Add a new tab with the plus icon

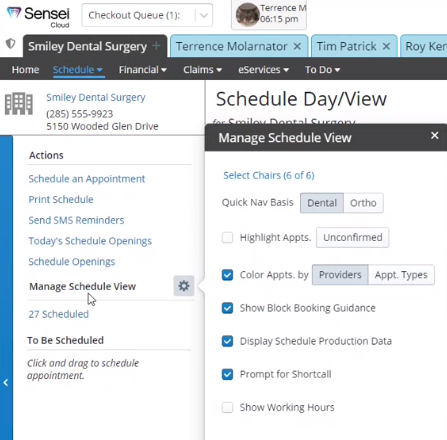tap(156, 46)
